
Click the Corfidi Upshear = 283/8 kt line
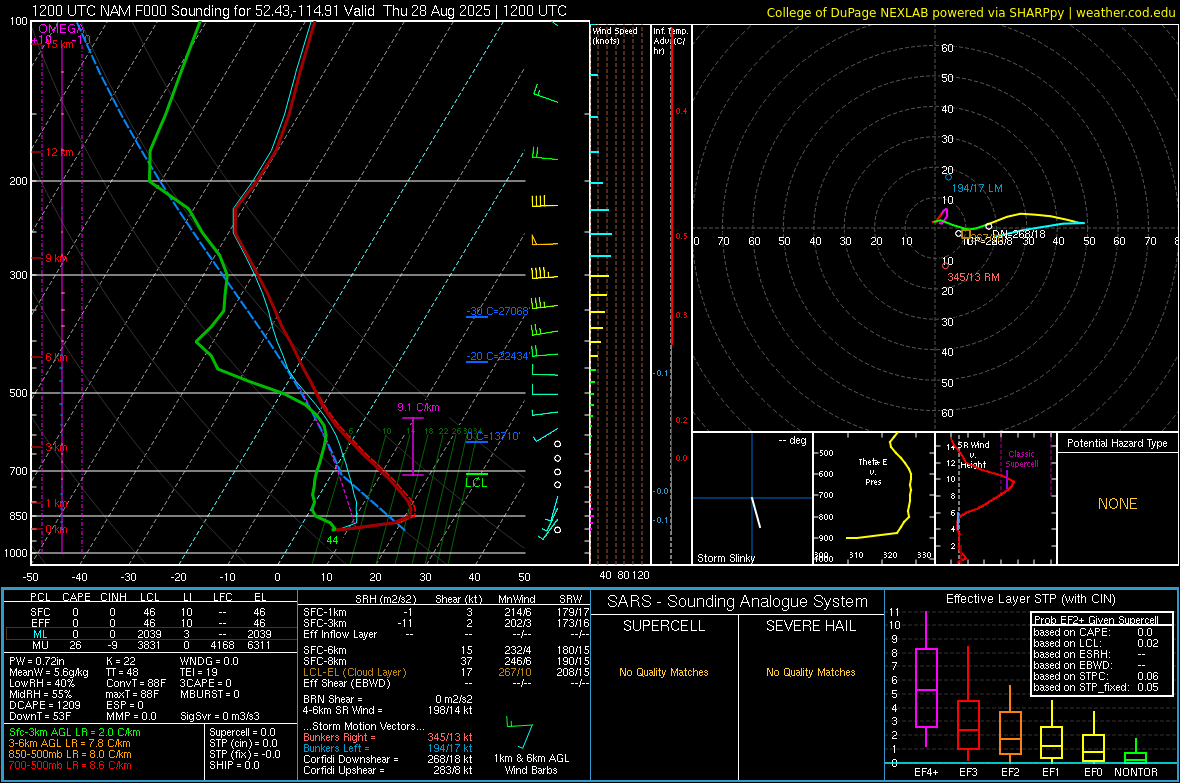coord(388,770)
